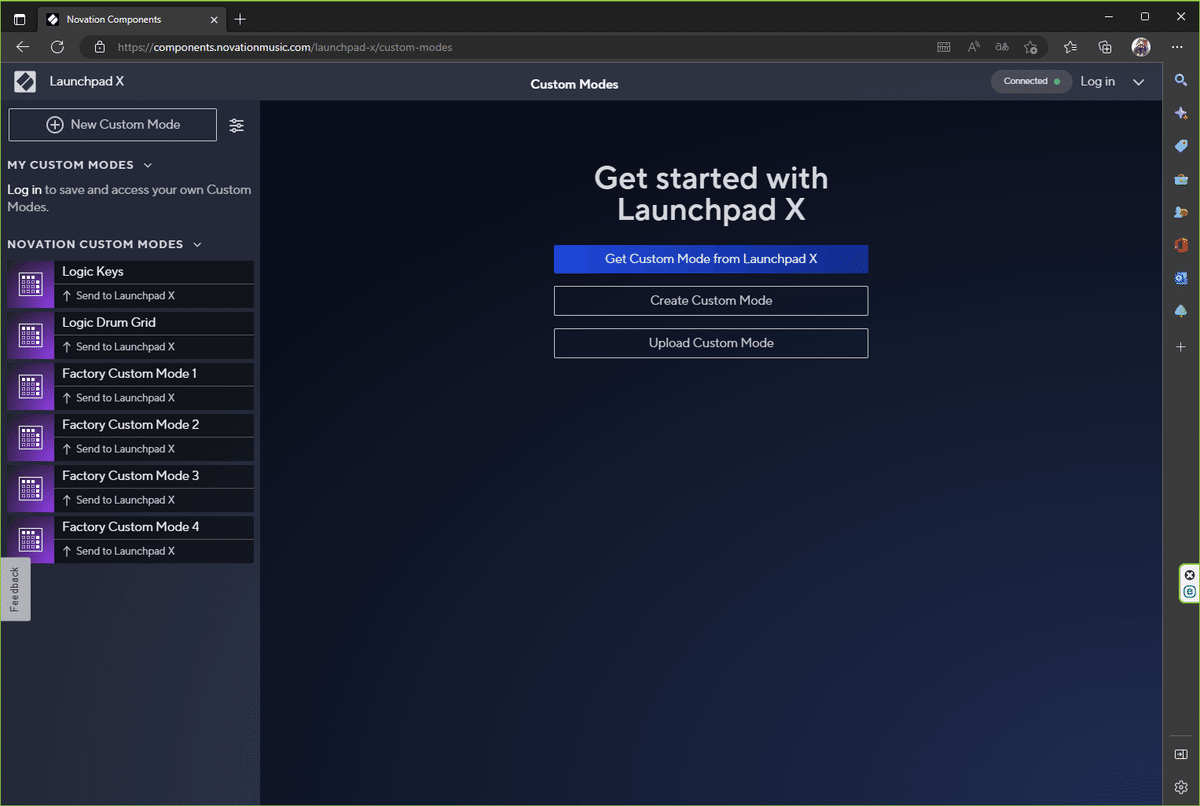1200x806 pixels.
Task: Open the Collections icon
Action: 1105,47
